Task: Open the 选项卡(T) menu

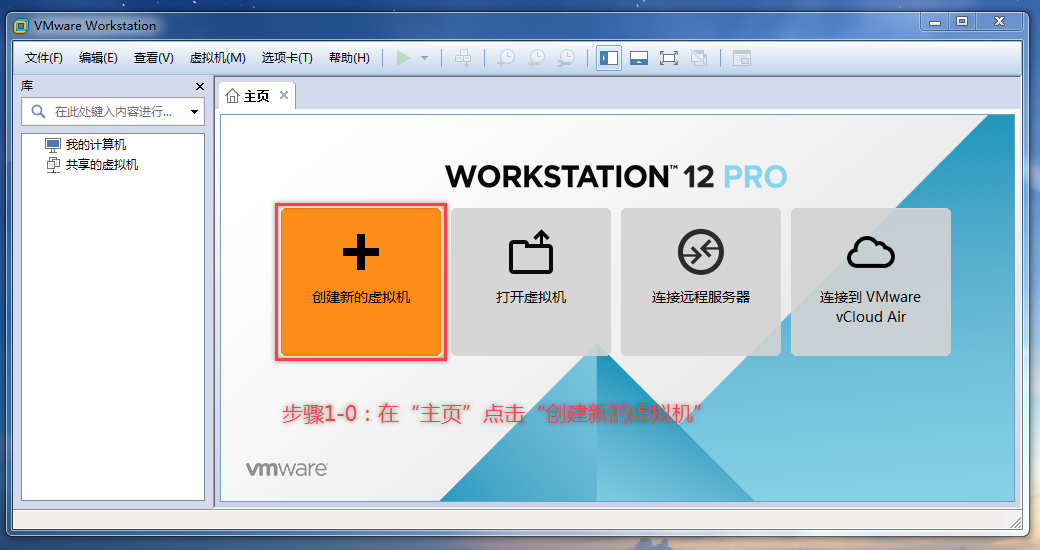Action: point(287,58)
